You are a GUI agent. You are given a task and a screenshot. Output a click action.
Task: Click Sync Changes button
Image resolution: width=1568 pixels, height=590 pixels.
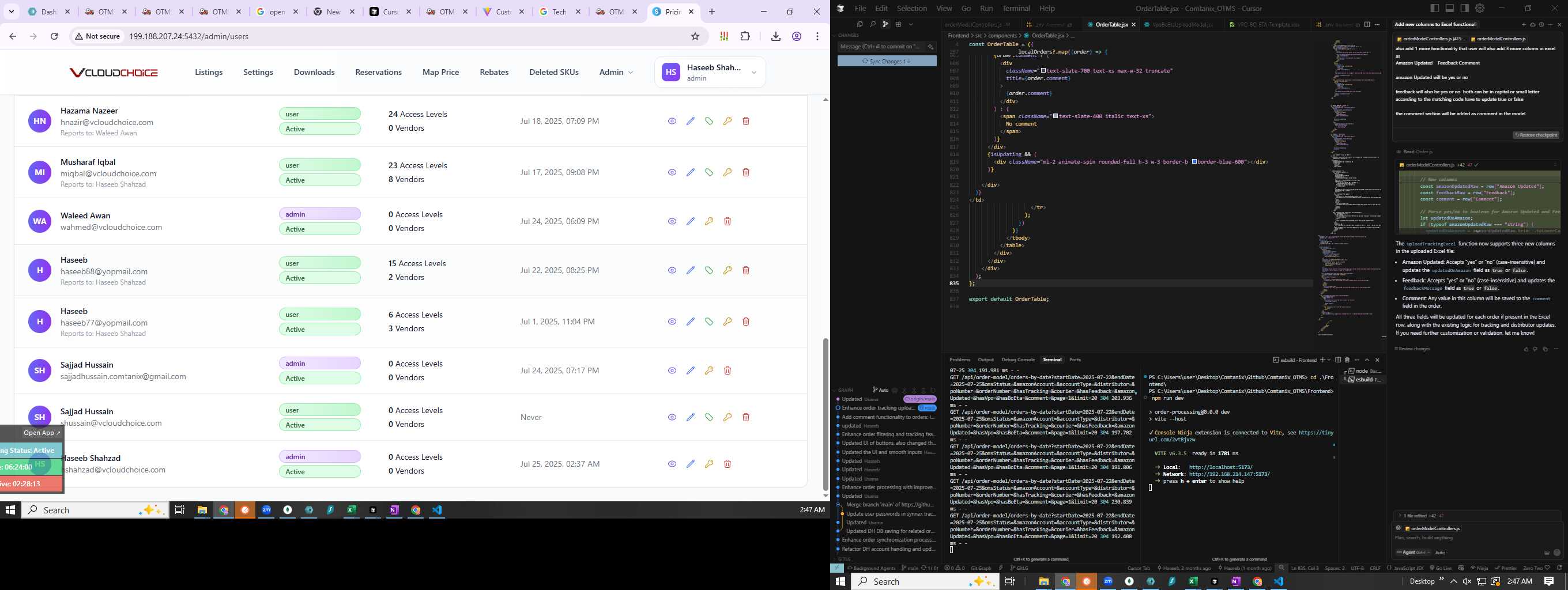887,61
